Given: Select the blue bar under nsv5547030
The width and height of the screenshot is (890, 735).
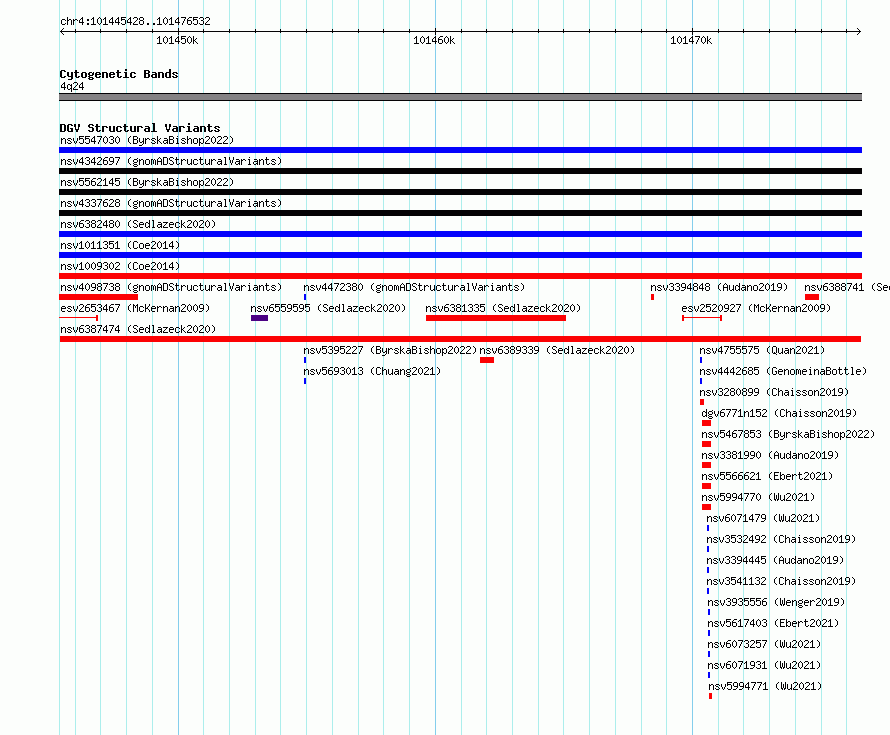Looking at the screenshot, I should click(x=460, y=150).
